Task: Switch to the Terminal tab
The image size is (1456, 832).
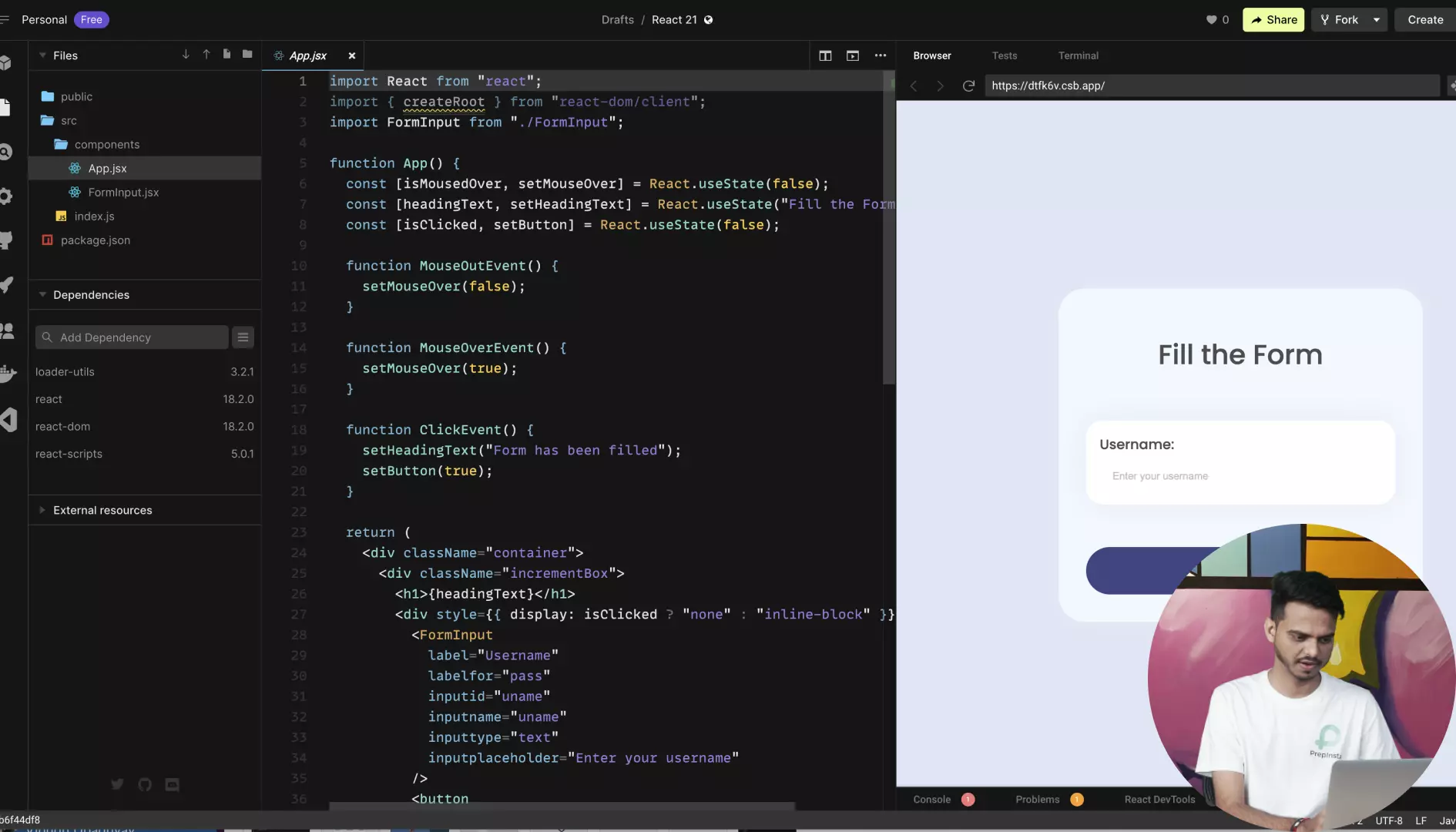Action: pyautogui.click(x=1078, y=55)
